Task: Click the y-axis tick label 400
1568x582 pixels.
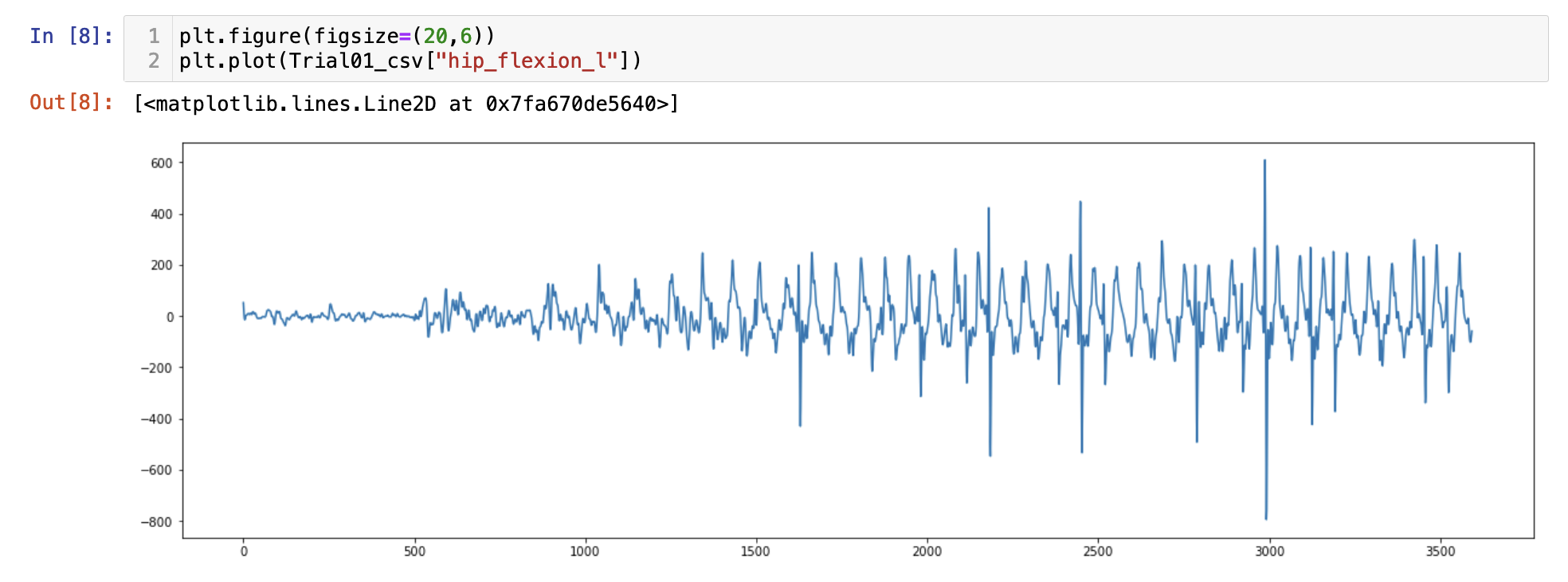Action: pyautogui.click(x=162, y=214)
